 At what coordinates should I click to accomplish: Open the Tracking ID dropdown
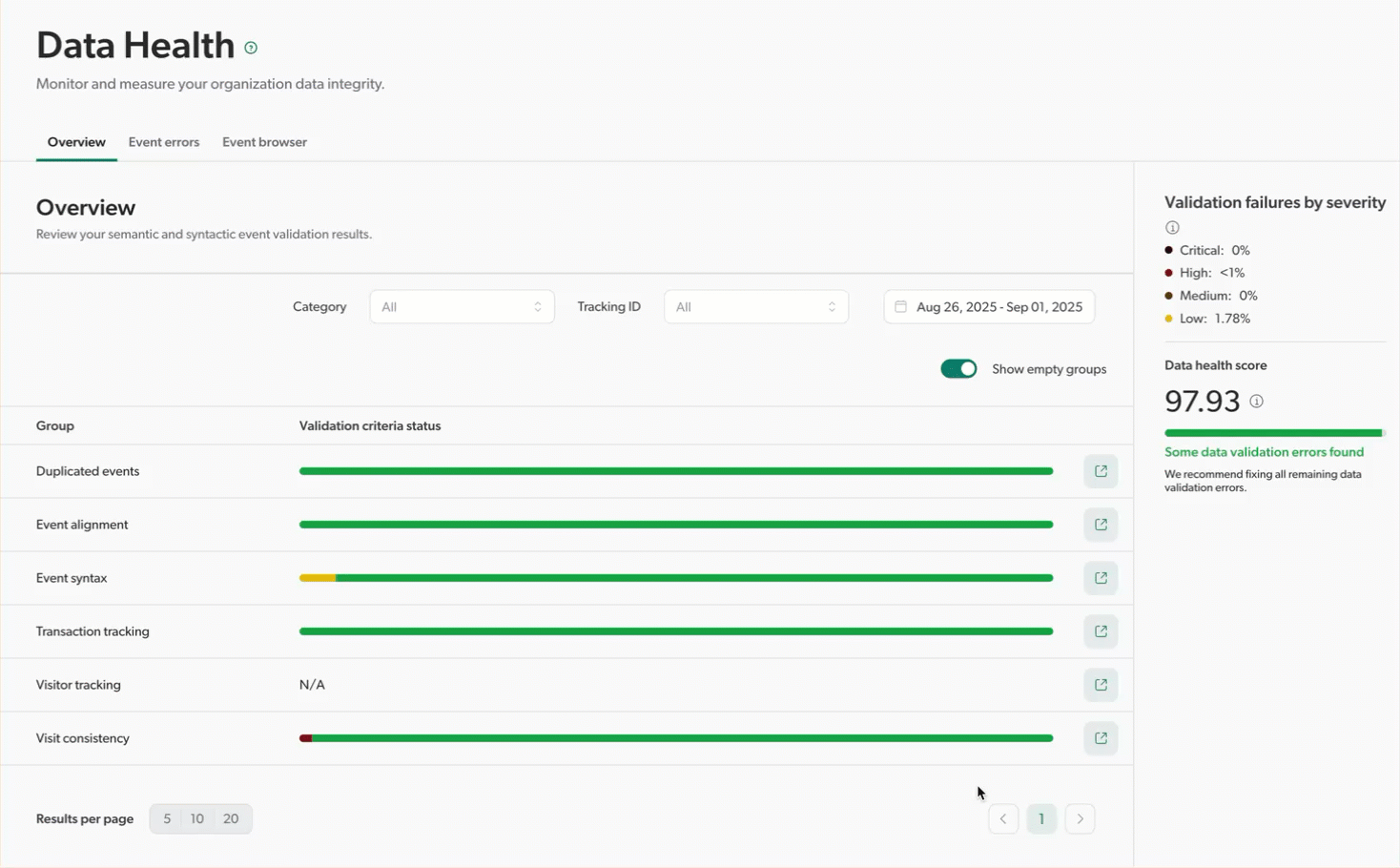point(755,306)
